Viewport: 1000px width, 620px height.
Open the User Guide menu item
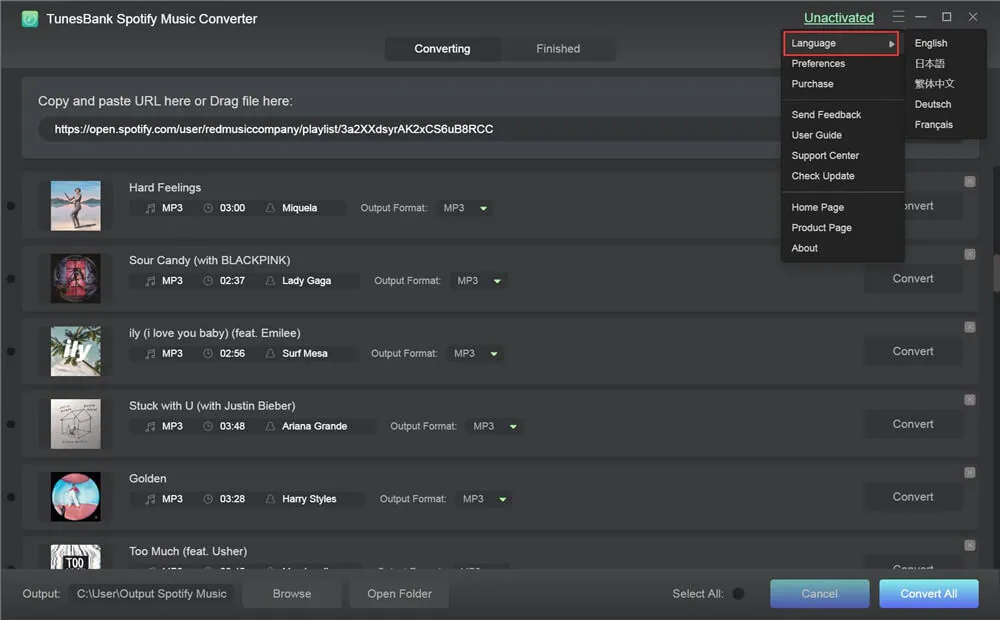(816, 135)
